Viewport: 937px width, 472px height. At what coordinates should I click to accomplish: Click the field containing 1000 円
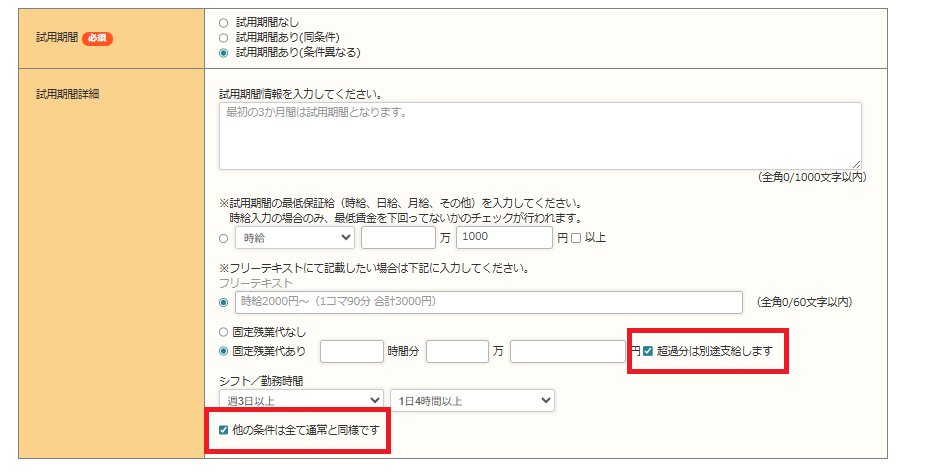504,238
